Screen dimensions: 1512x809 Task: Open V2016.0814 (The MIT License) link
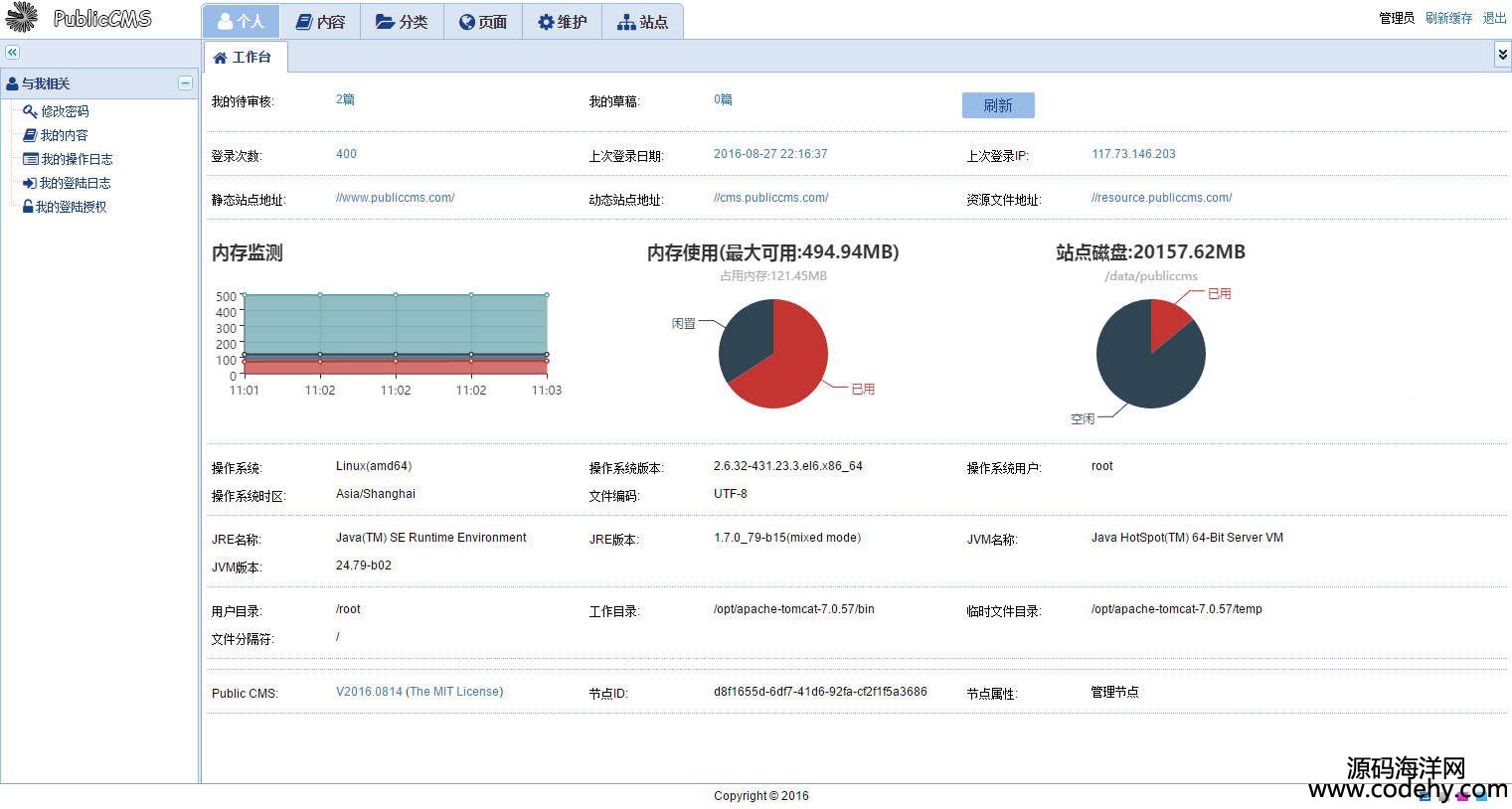coord(420,692)
